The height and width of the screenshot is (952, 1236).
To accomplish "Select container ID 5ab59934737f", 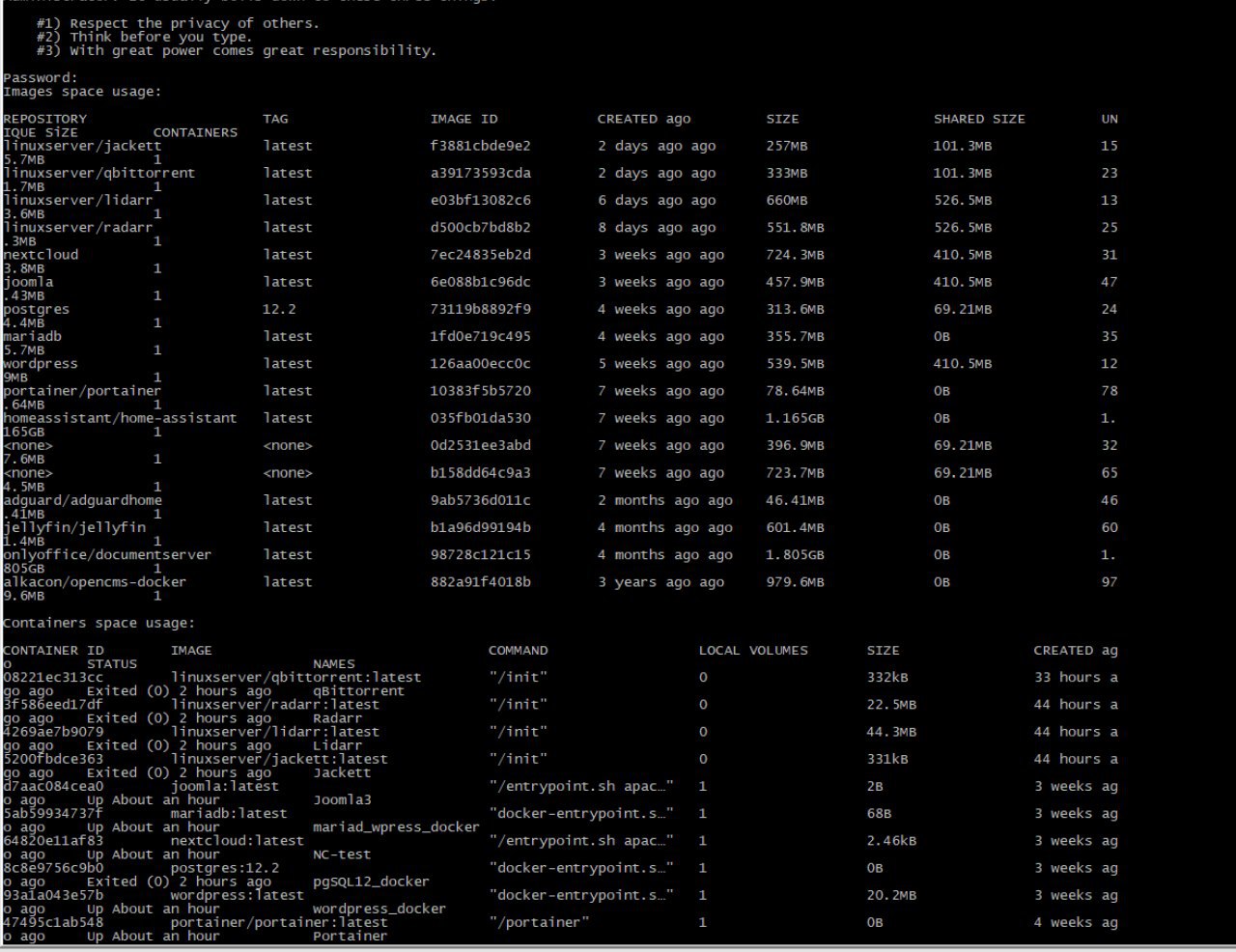I will (53, 814).
